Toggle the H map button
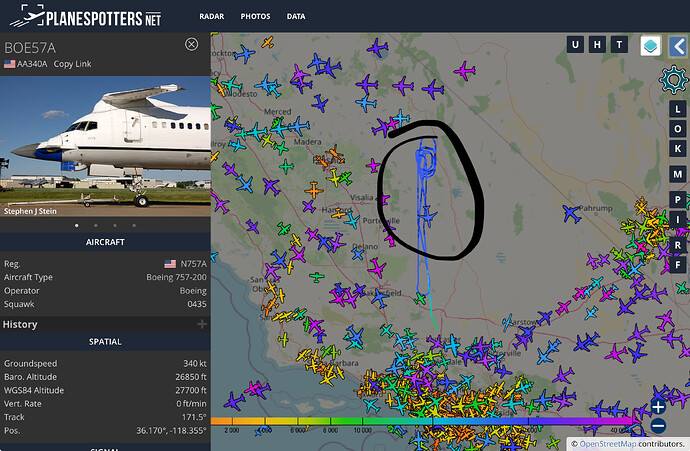 (x=597, y=44)
